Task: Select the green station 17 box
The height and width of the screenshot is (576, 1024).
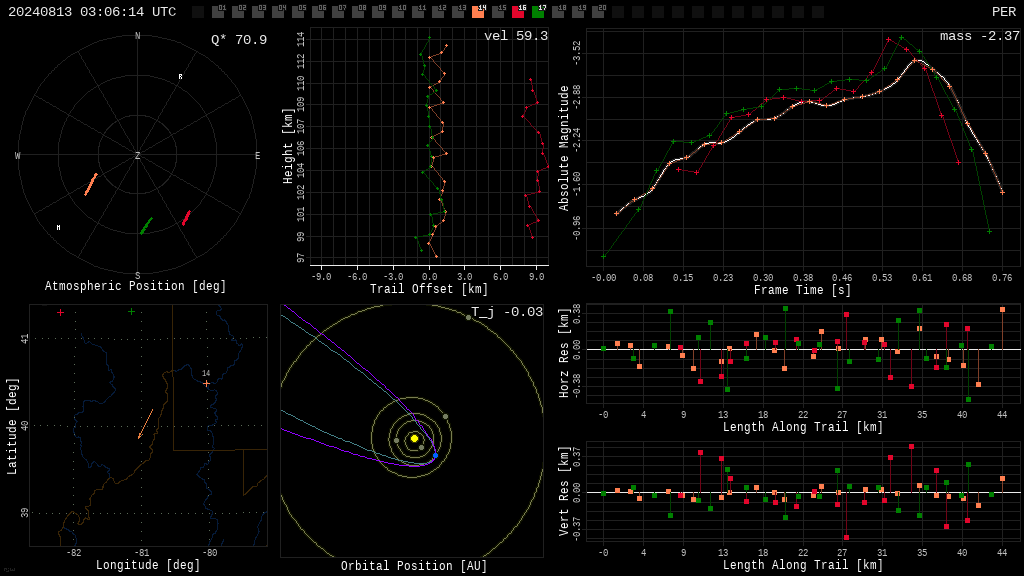Action: click(539, 11)
